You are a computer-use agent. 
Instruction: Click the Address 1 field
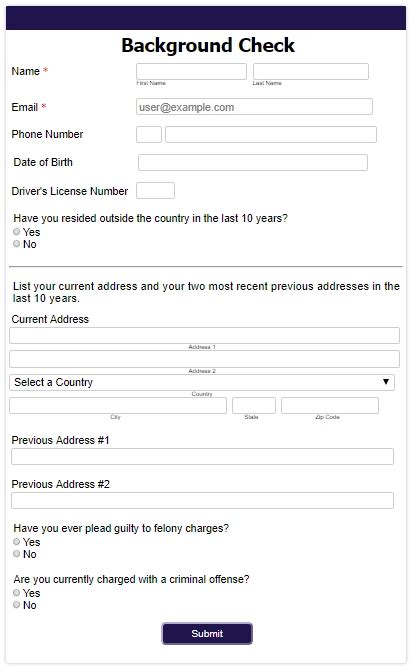click(205, 336)
